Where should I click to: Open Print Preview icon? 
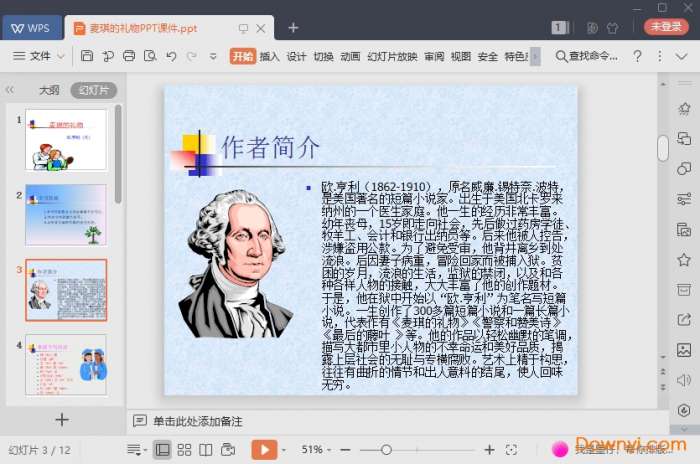point(150,56)
